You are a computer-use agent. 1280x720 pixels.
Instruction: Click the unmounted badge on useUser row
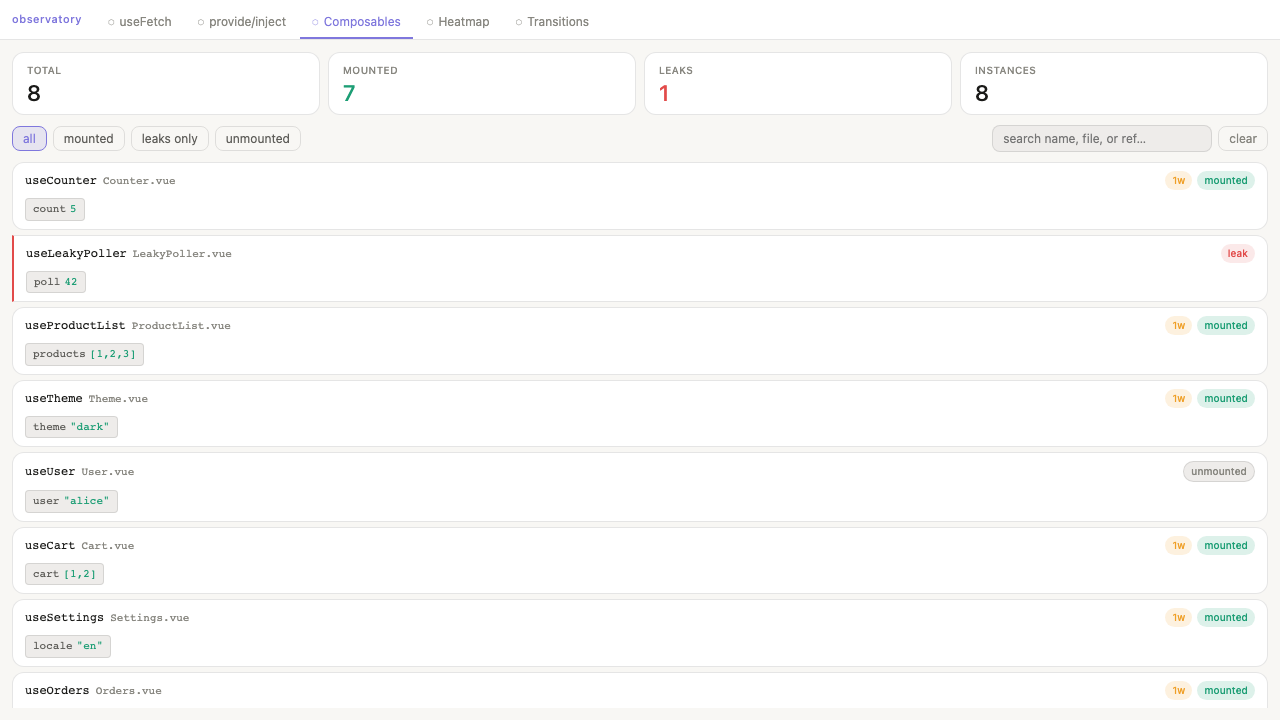coord(1218,471)
